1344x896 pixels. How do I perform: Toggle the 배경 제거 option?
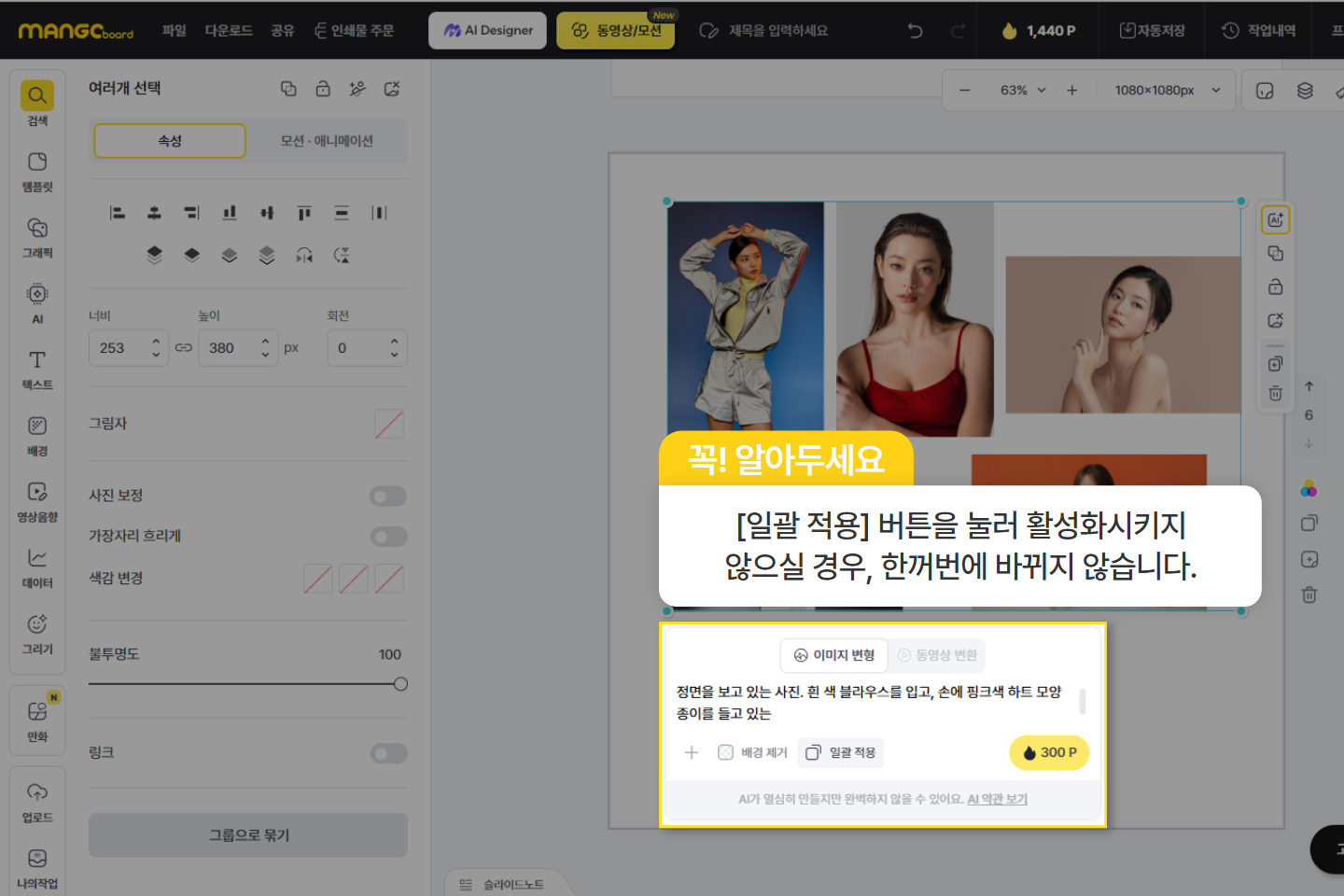[752, 752]
